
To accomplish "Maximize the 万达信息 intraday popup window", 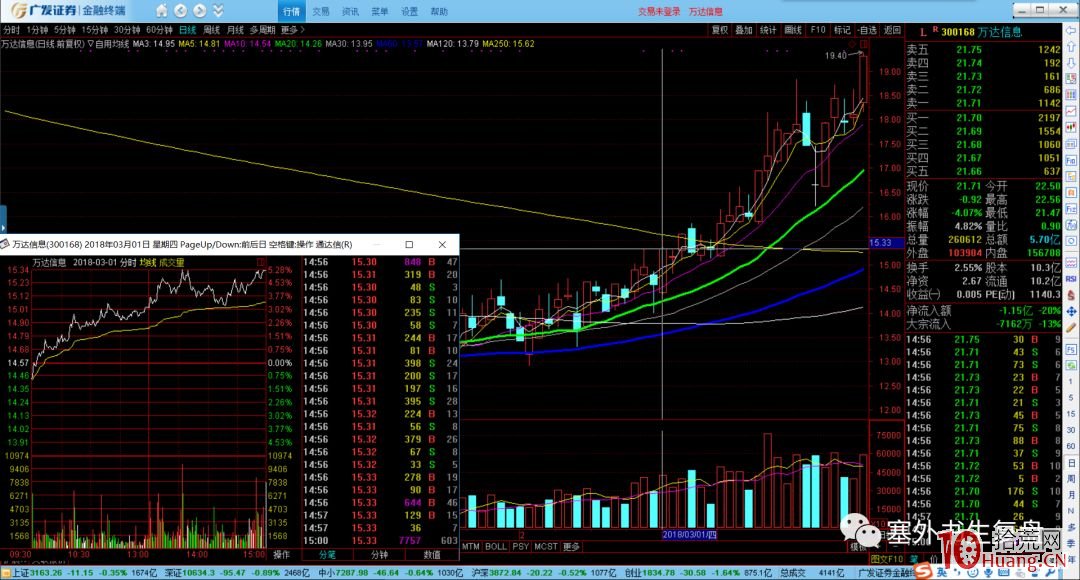I will point(409,245).
